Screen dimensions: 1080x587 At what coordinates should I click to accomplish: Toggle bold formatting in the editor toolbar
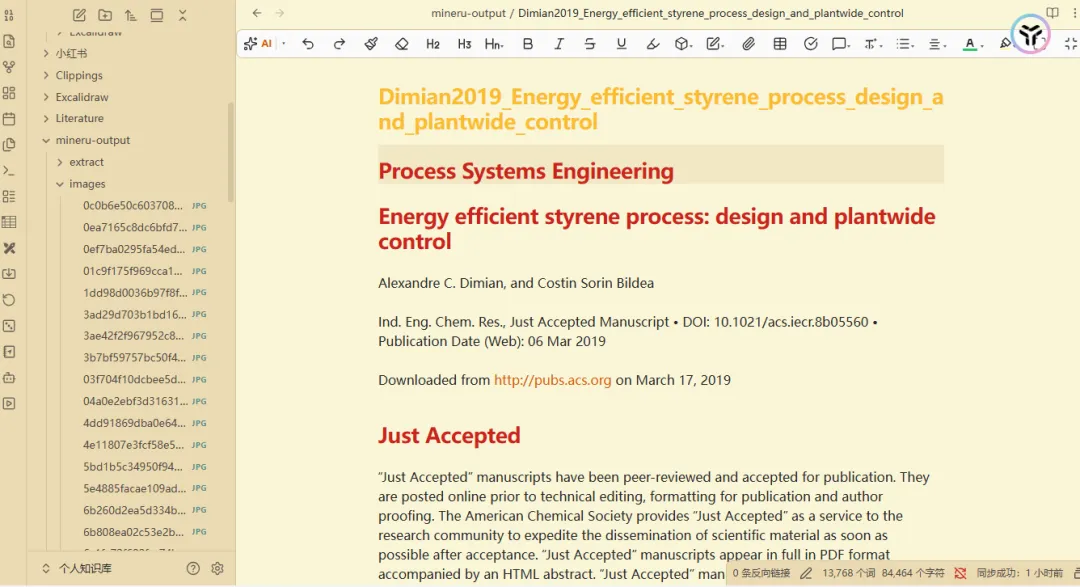pyautogui.click(x=528, y=44)
